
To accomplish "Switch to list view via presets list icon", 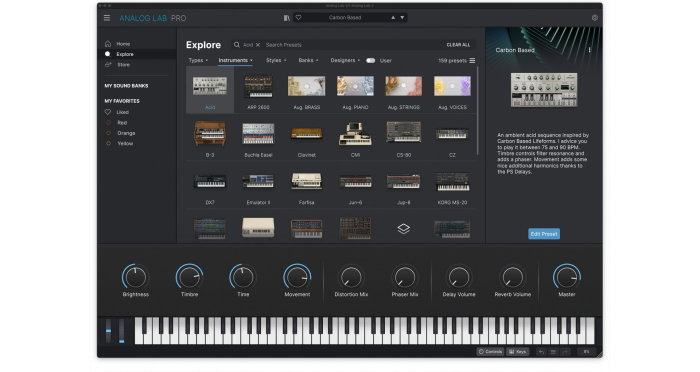I will click(472, 60).
